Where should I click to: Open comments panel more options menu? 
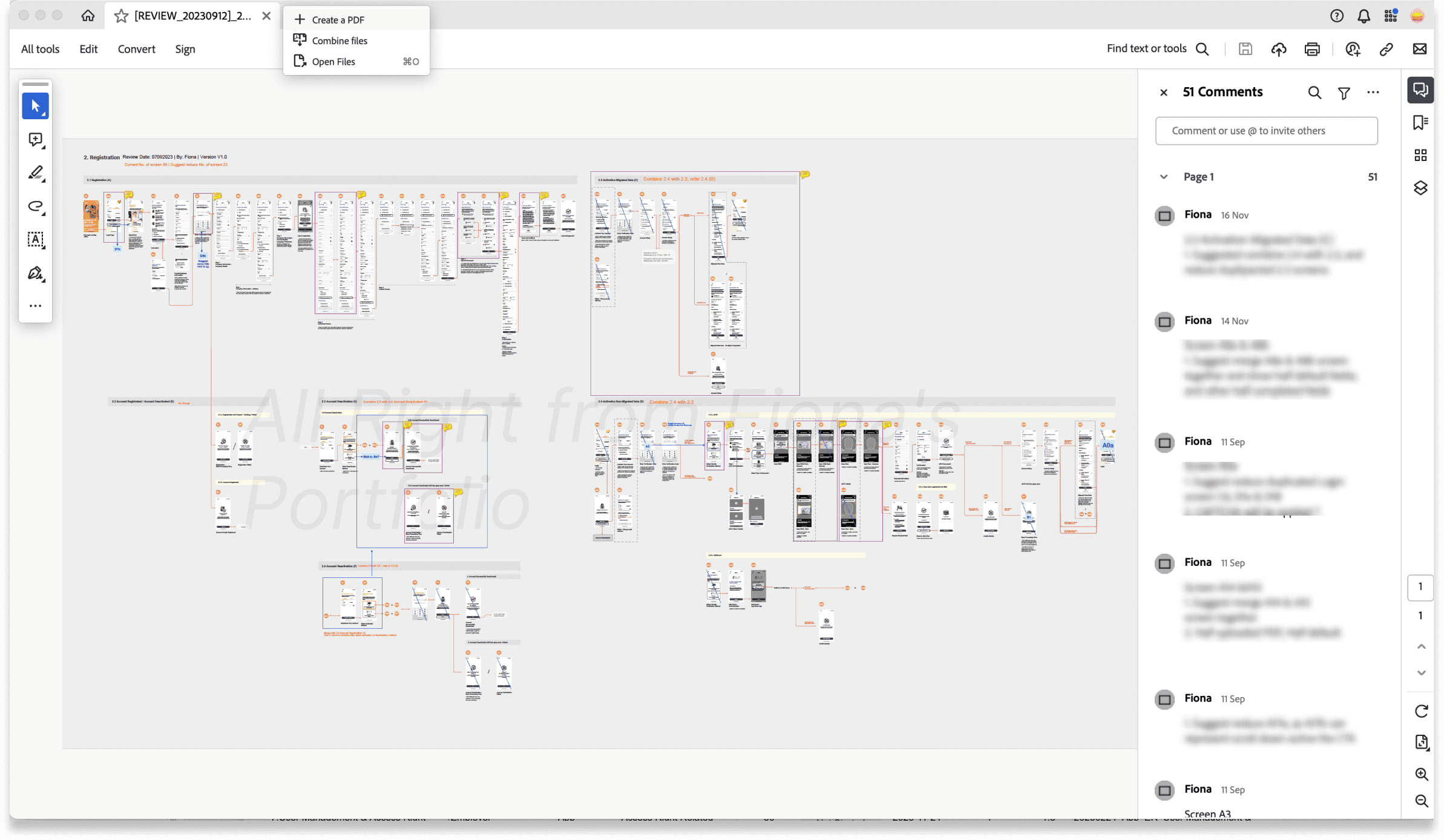[x=1373, y=93]
